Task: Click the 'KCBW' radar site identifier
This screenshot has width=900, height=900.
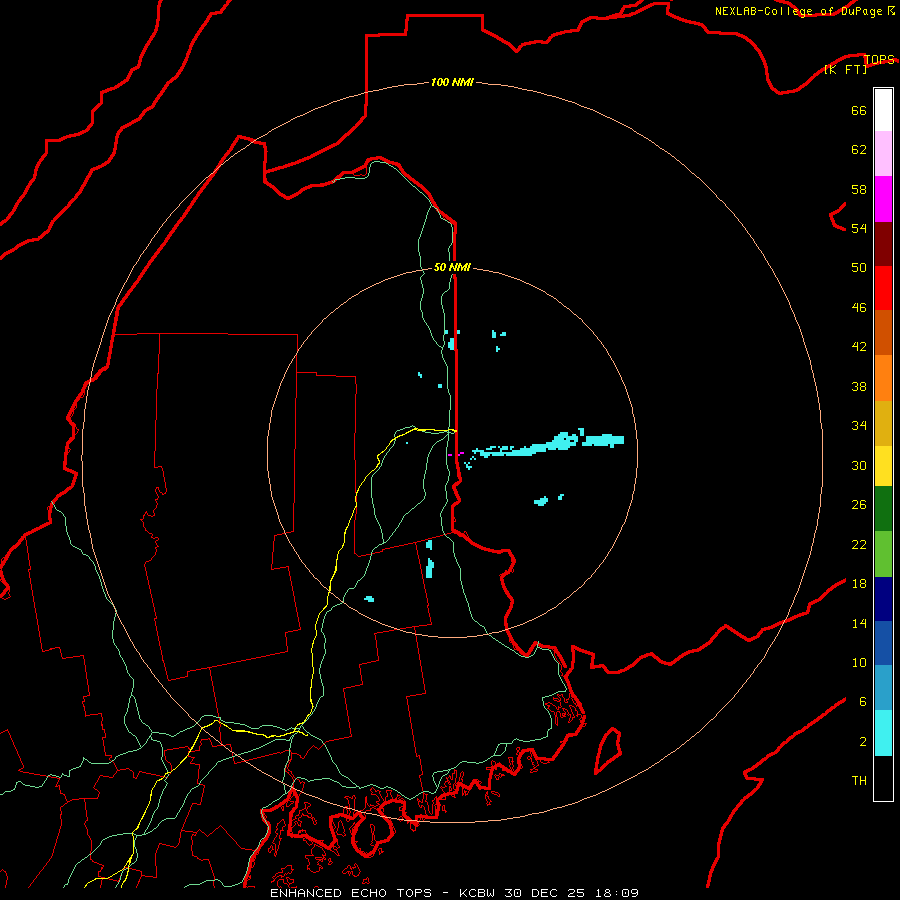Action: tap(476, 893)
